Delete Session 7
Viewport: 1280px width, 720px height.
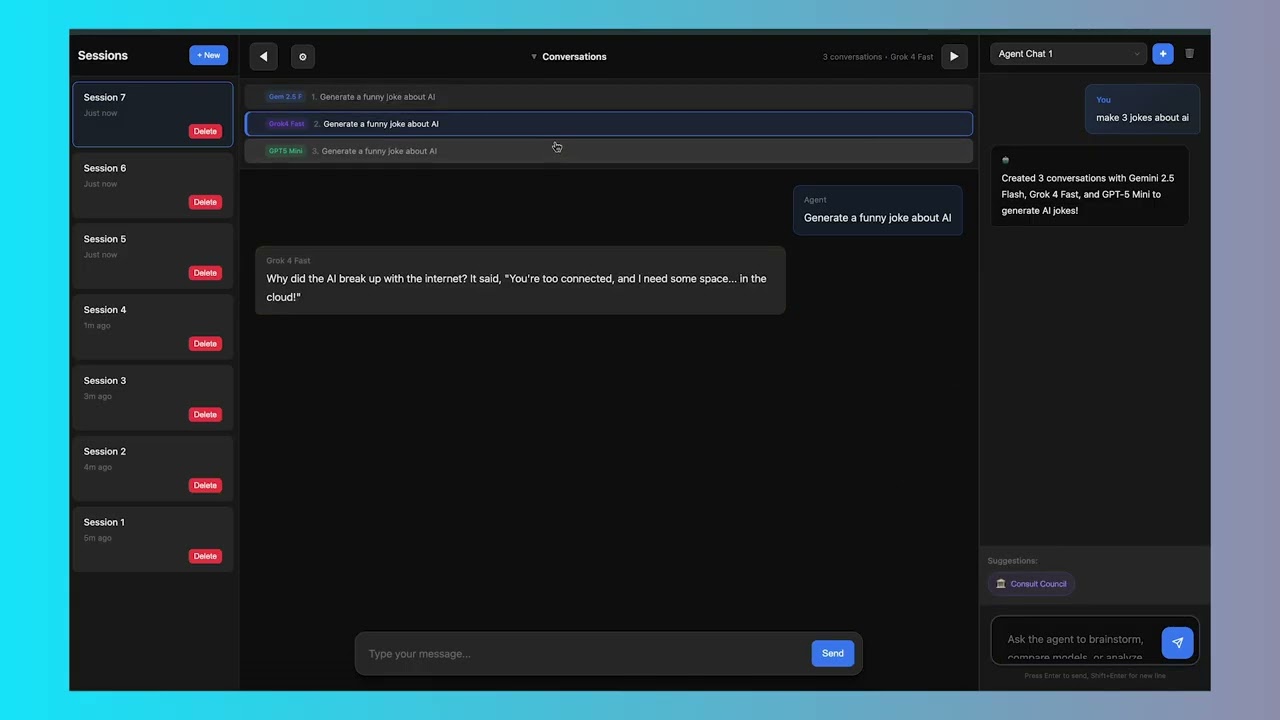pyautogui.click(x=205, y=131)
